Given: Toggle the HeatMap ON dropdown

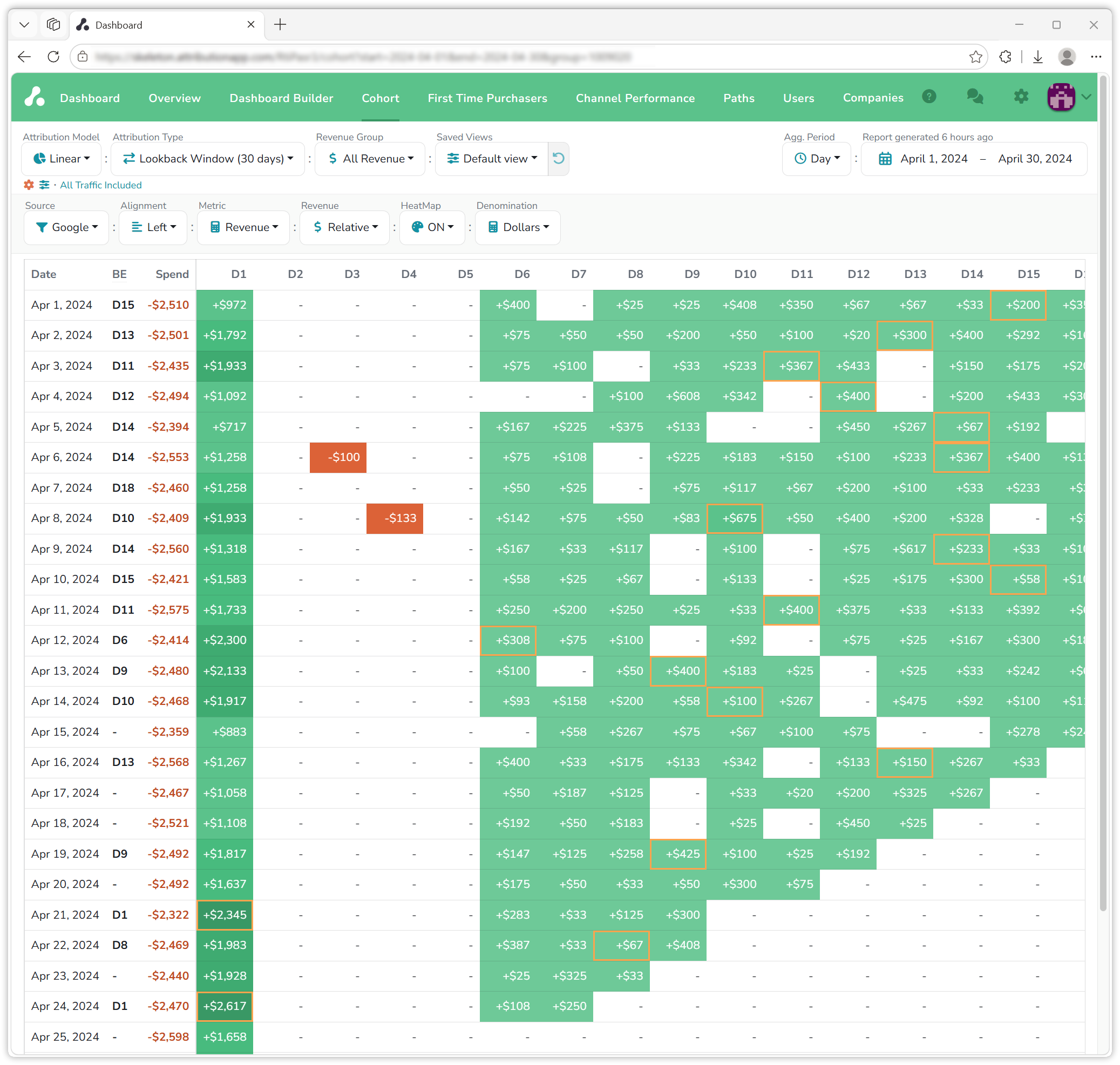Looking at the screenshot, I should 432,227.
